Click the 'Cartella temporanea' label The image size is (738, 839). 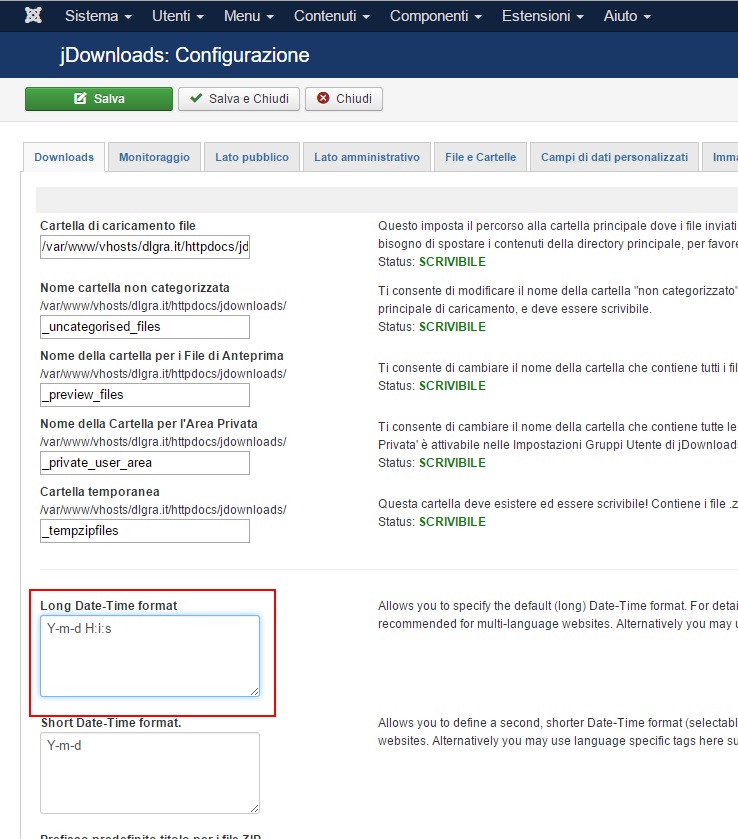tap(100, 492)
